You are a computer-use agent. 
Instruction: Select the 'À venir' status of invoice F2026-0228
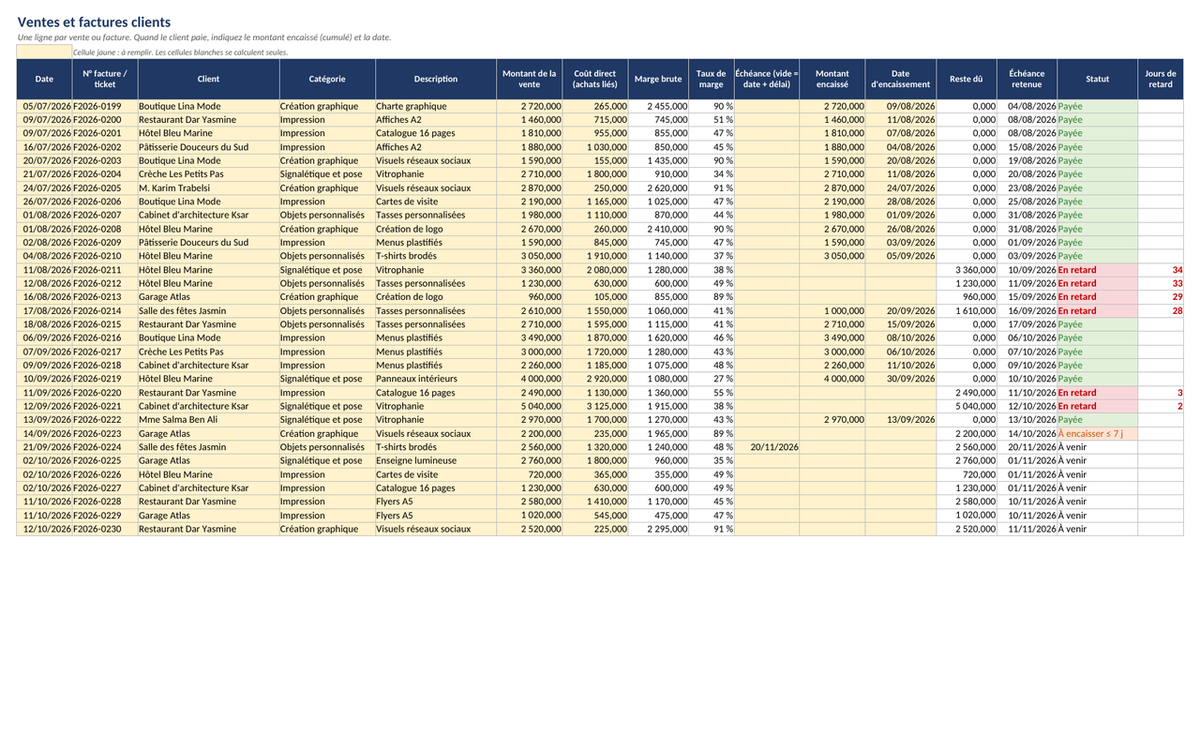pyautogui.click(x=1097, y=502)
